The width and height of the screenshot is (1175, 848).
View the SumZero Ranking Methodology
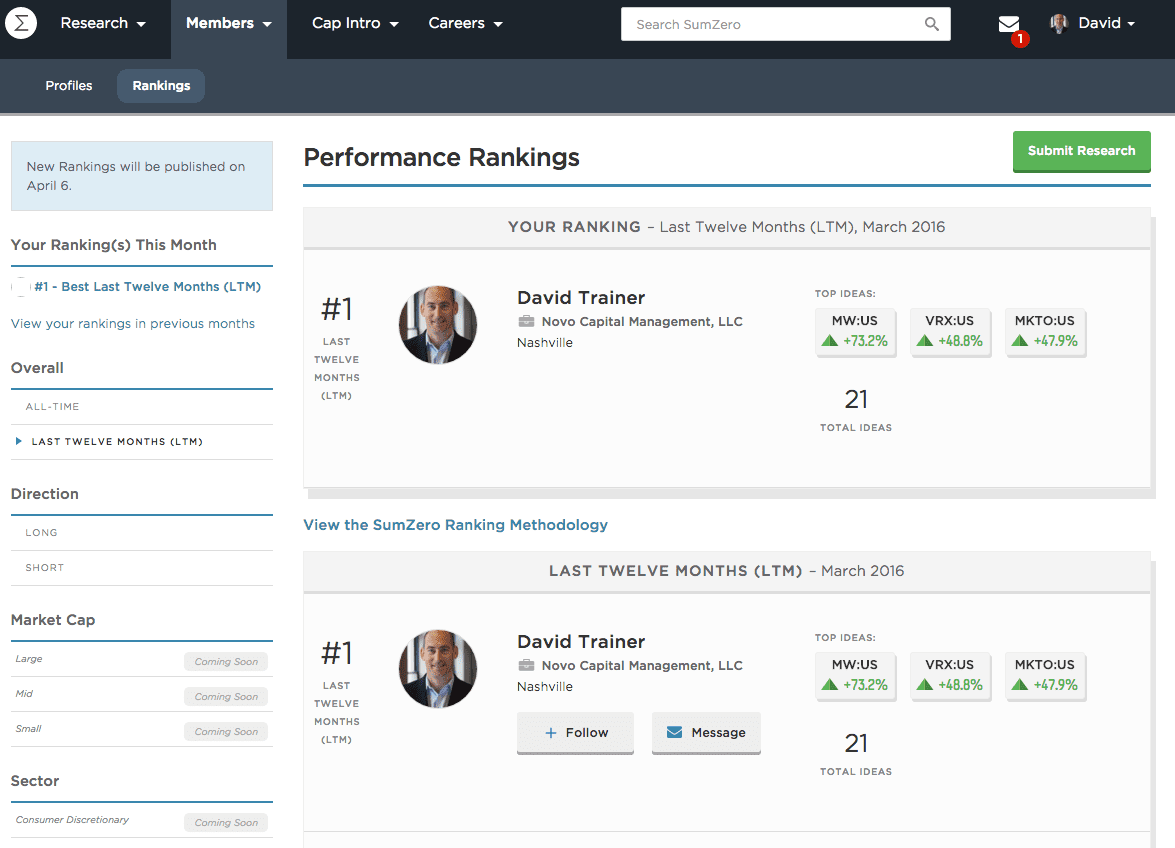[456, 525]
